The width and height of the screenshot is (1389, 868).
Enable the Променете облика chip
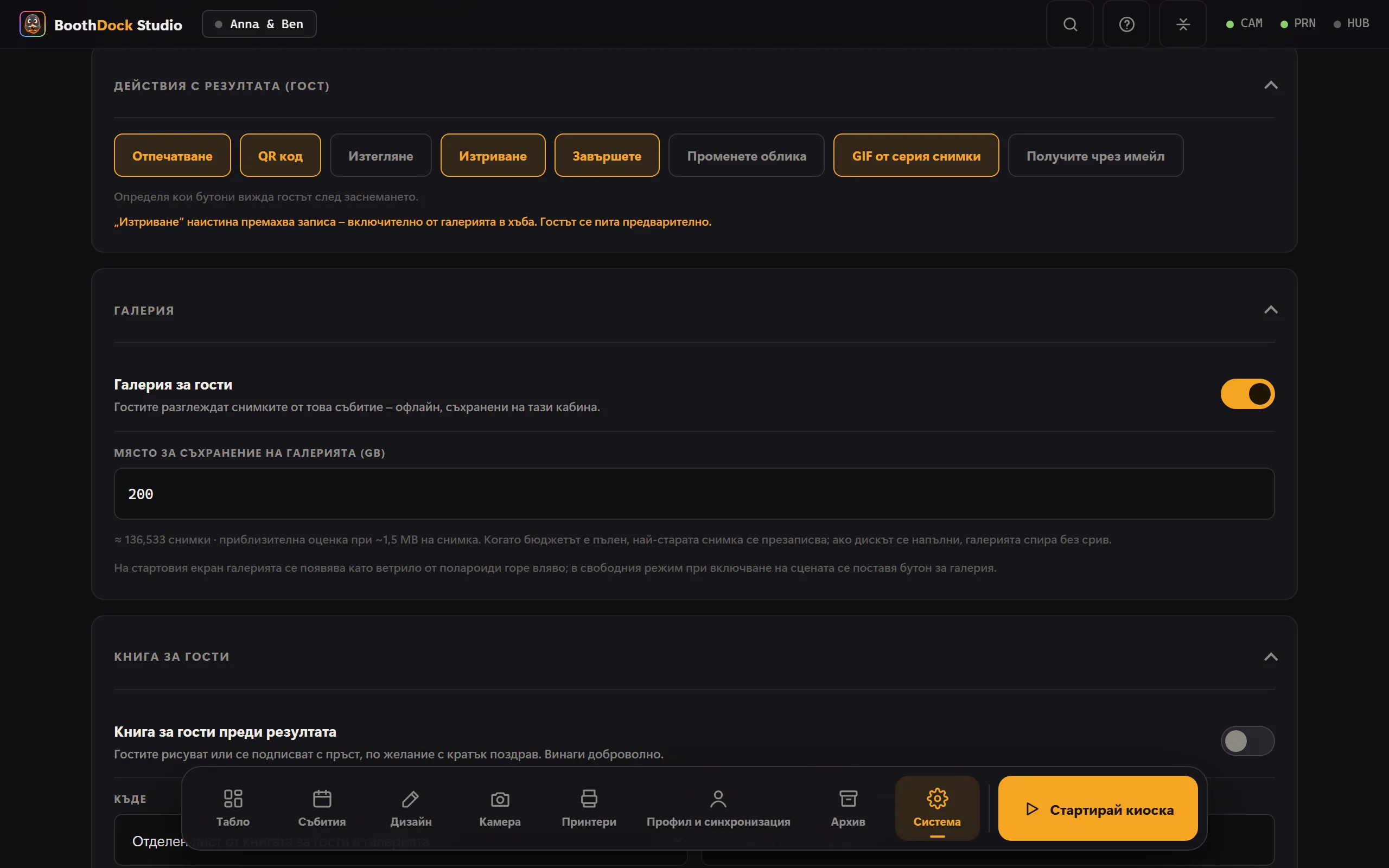[x=746, y=156]
